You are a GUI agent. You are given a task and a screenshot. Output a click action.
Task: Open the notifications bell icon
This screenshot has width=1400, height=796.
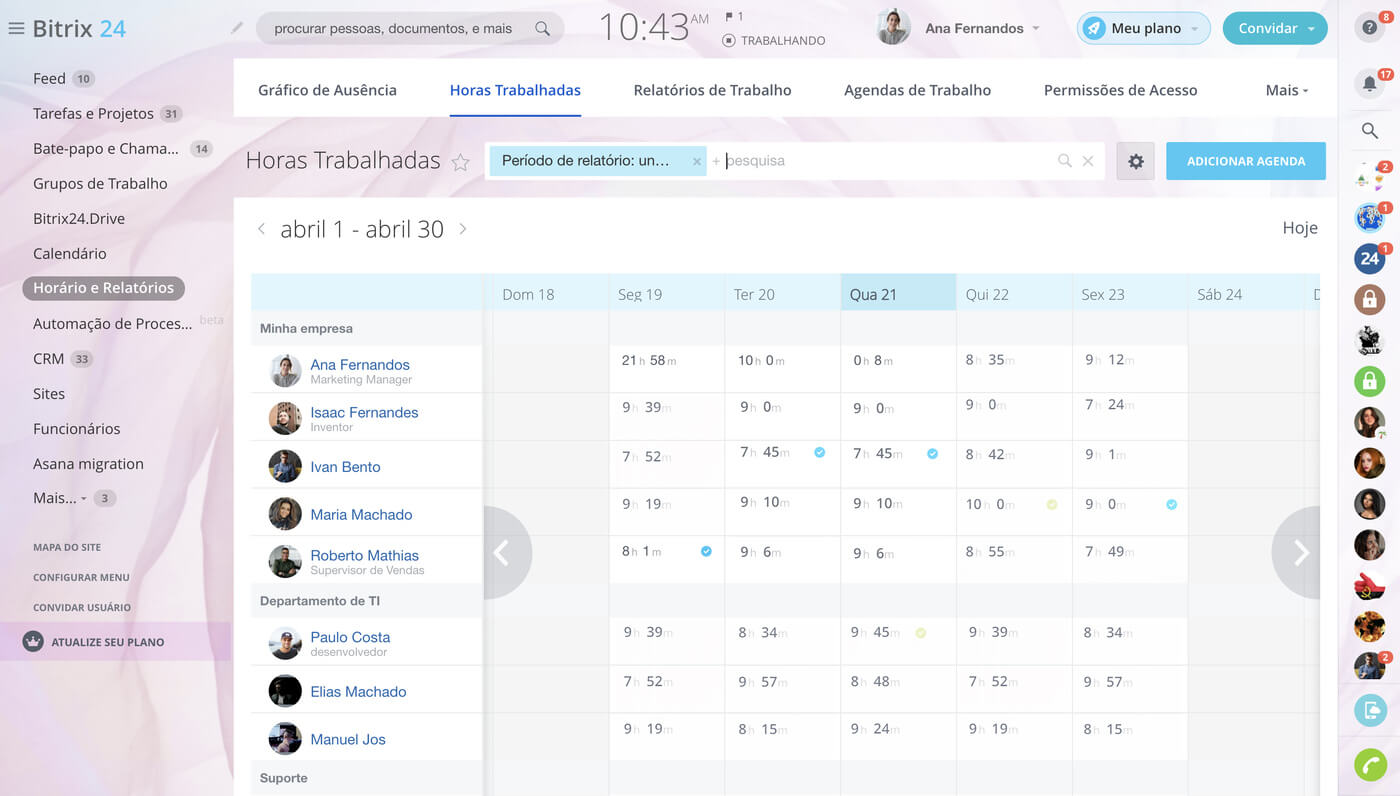[x=1369, y=84]
